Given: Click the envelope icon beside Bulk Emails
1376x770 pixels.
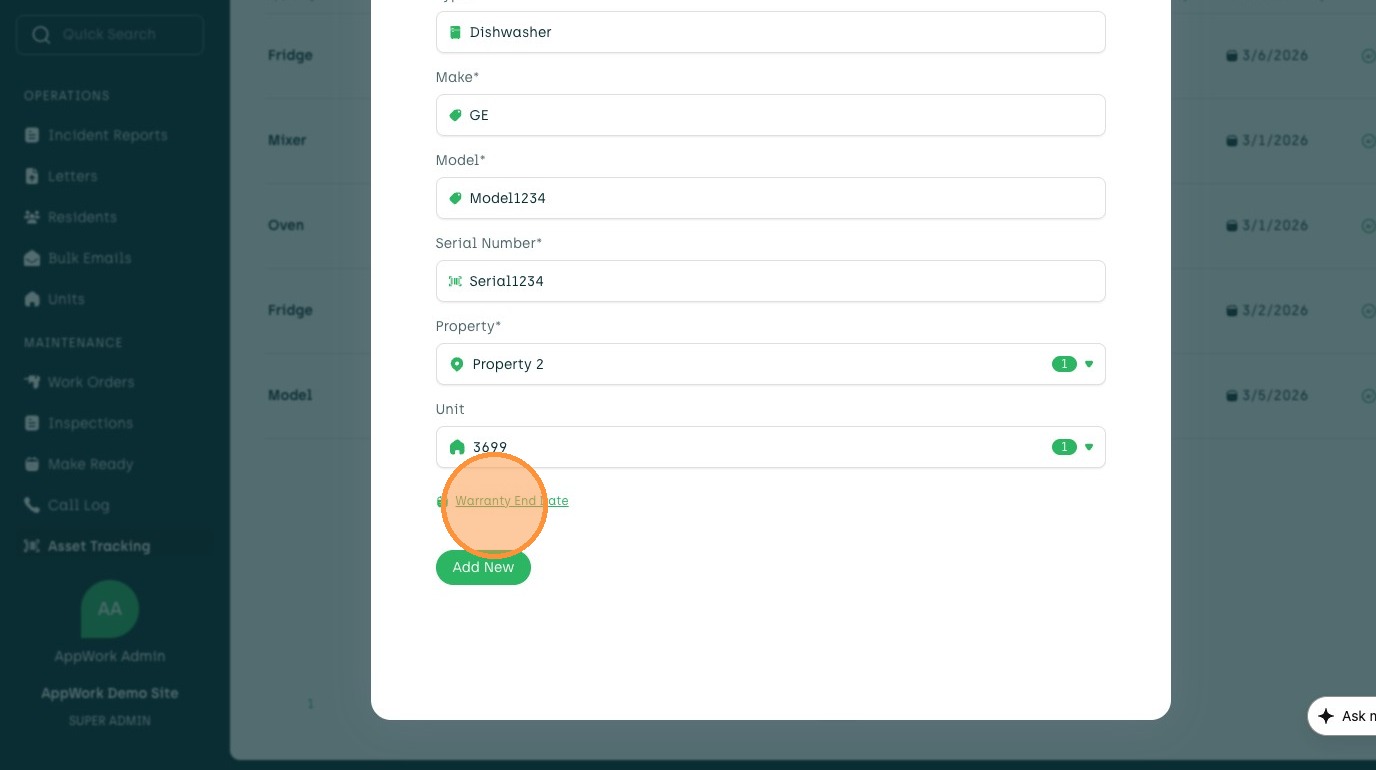Looking at the screenshot, I should coord(31,258).
